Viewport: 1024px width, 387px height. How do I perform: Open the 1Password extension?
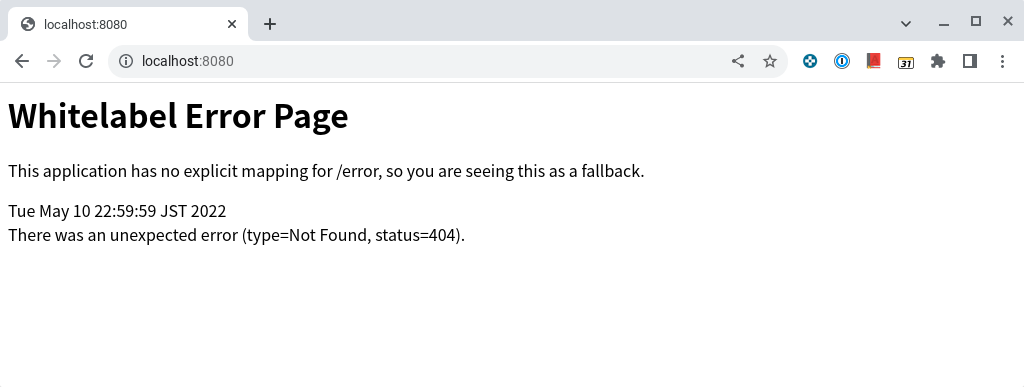[842, 61]
